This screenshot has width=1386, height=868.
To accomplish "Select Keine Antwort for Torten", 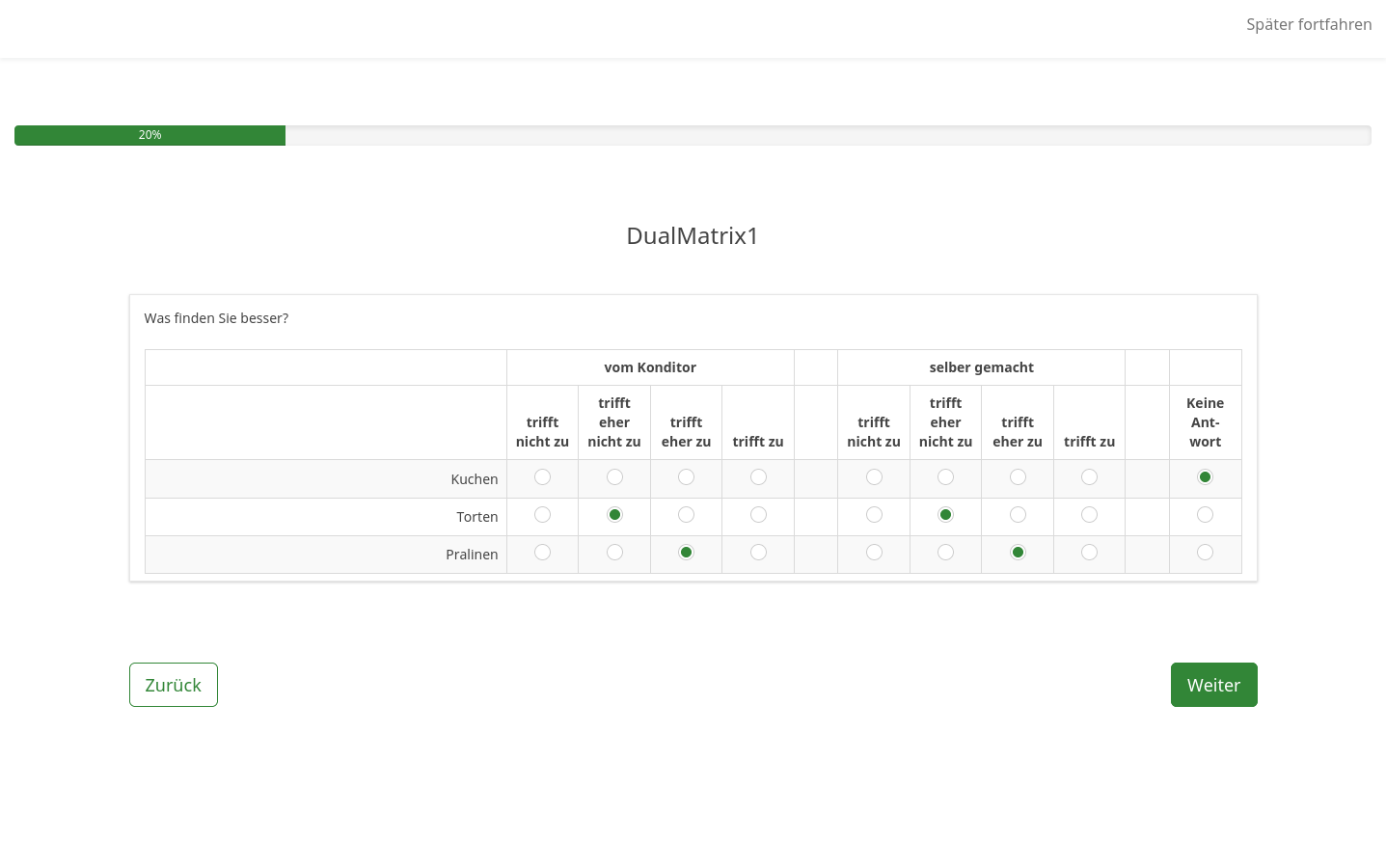I will click(x=1205, y=515).
